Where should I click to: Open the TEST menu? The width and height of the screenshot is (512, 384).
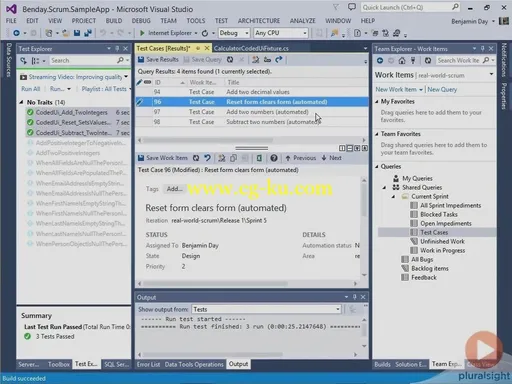tap(221, 21)
